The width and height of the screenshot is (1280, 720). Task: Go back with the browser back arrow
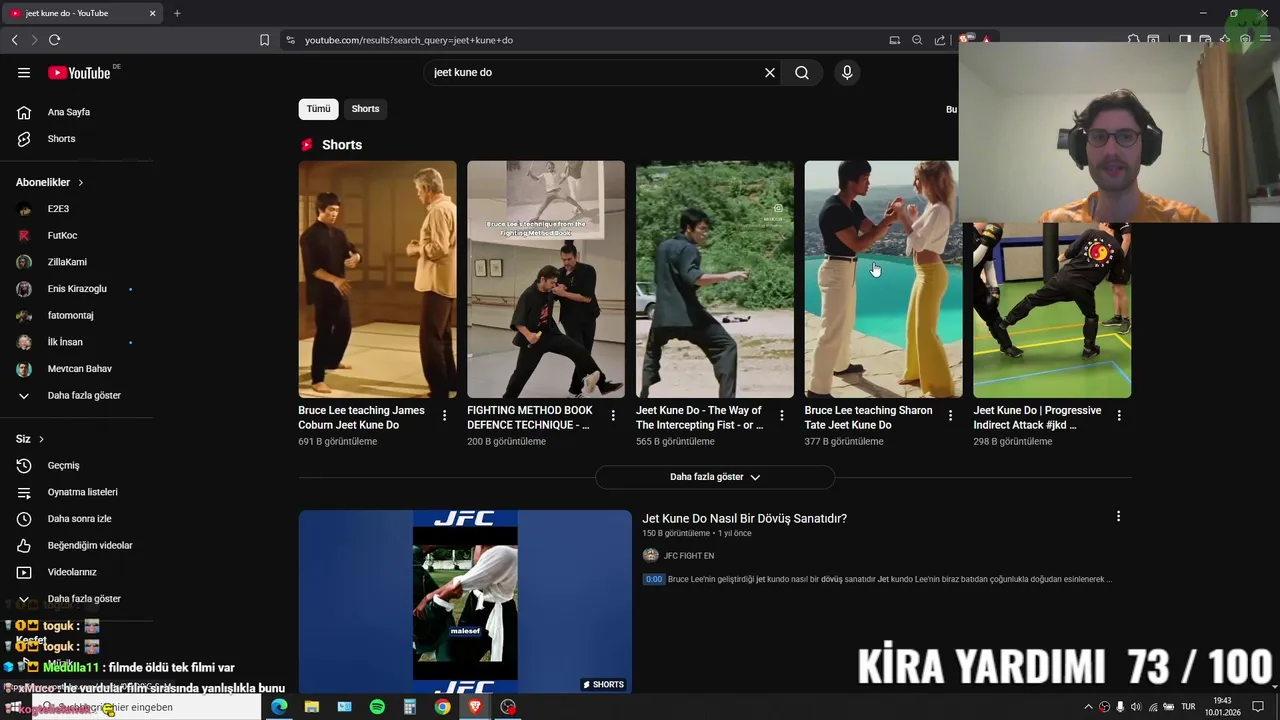[15, 40]
